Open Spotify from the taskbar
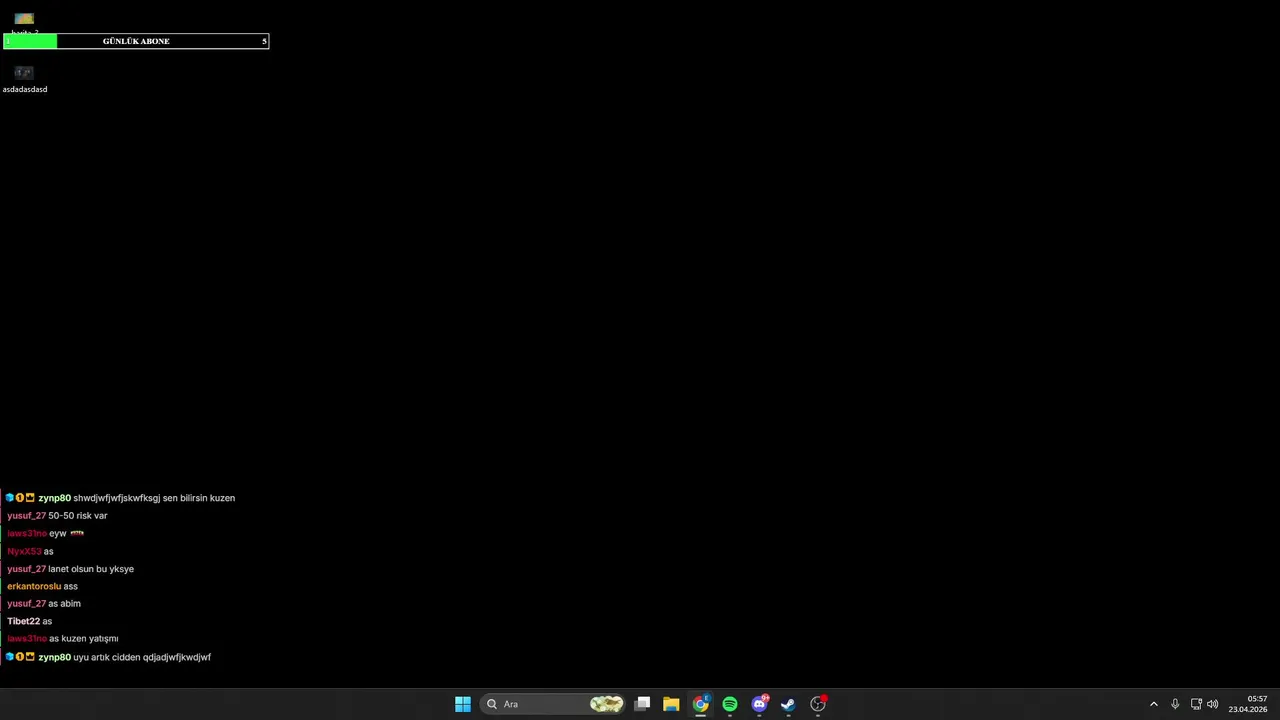Screen dimensions: 1280x720 (730, 704)
